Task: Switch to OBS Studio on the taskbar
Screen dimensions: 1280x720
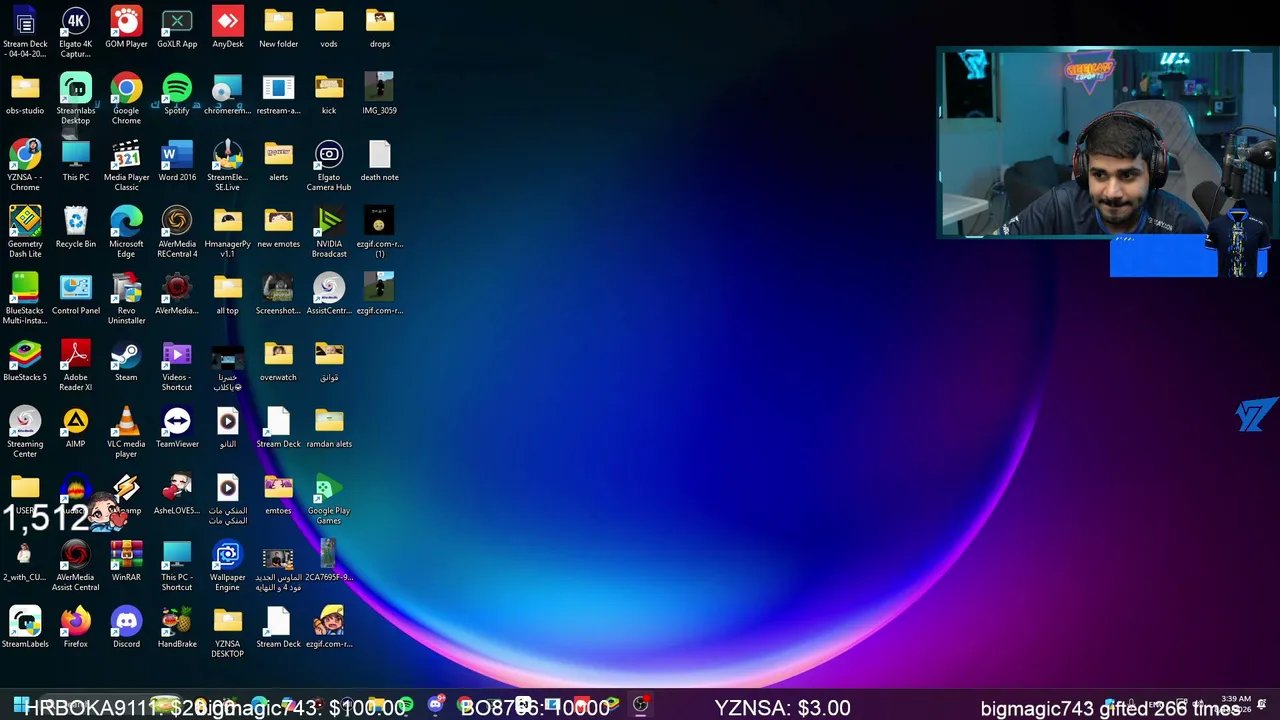Action: 641,705
